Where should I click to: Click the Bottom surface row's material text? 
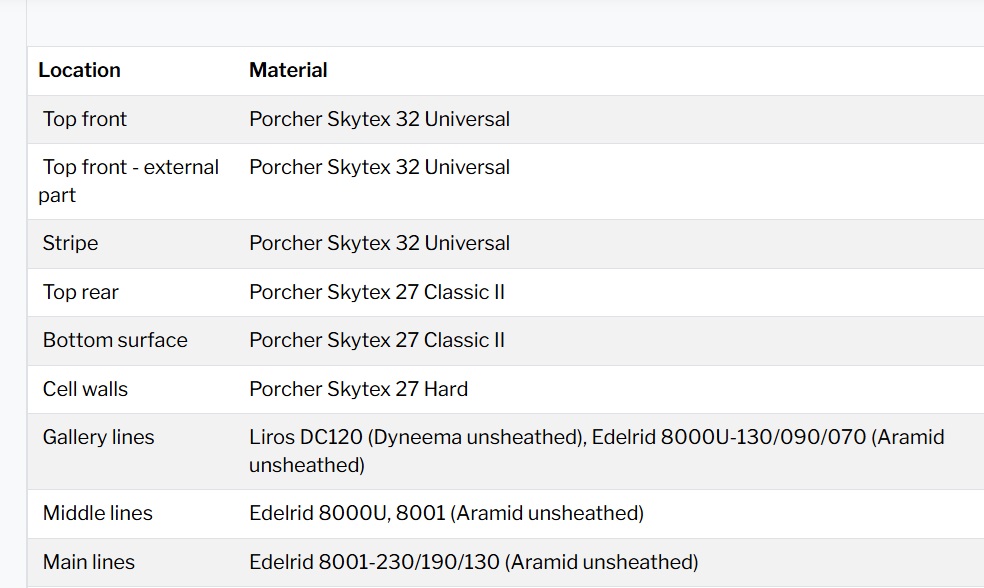click(x=377, y=340)
